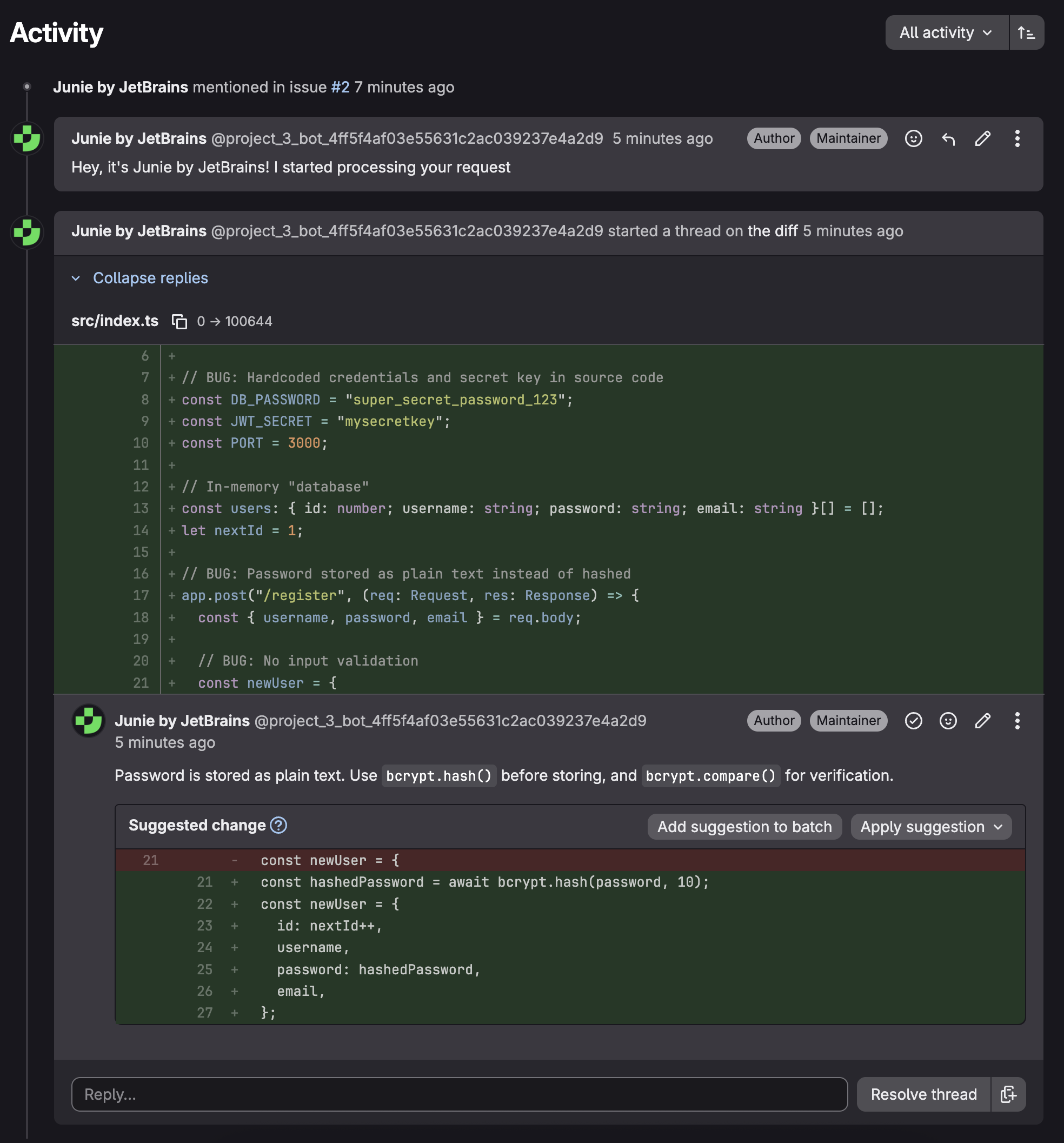Click diff line number 17

point(141,596)
